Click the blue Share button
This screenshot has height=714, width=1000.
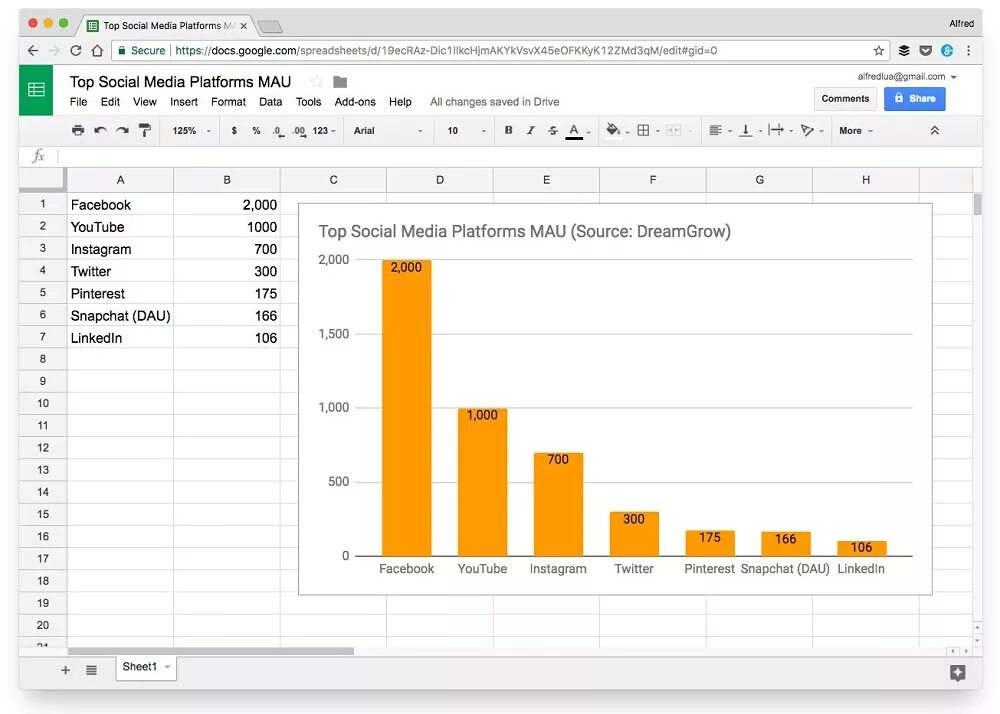(915, 99)
